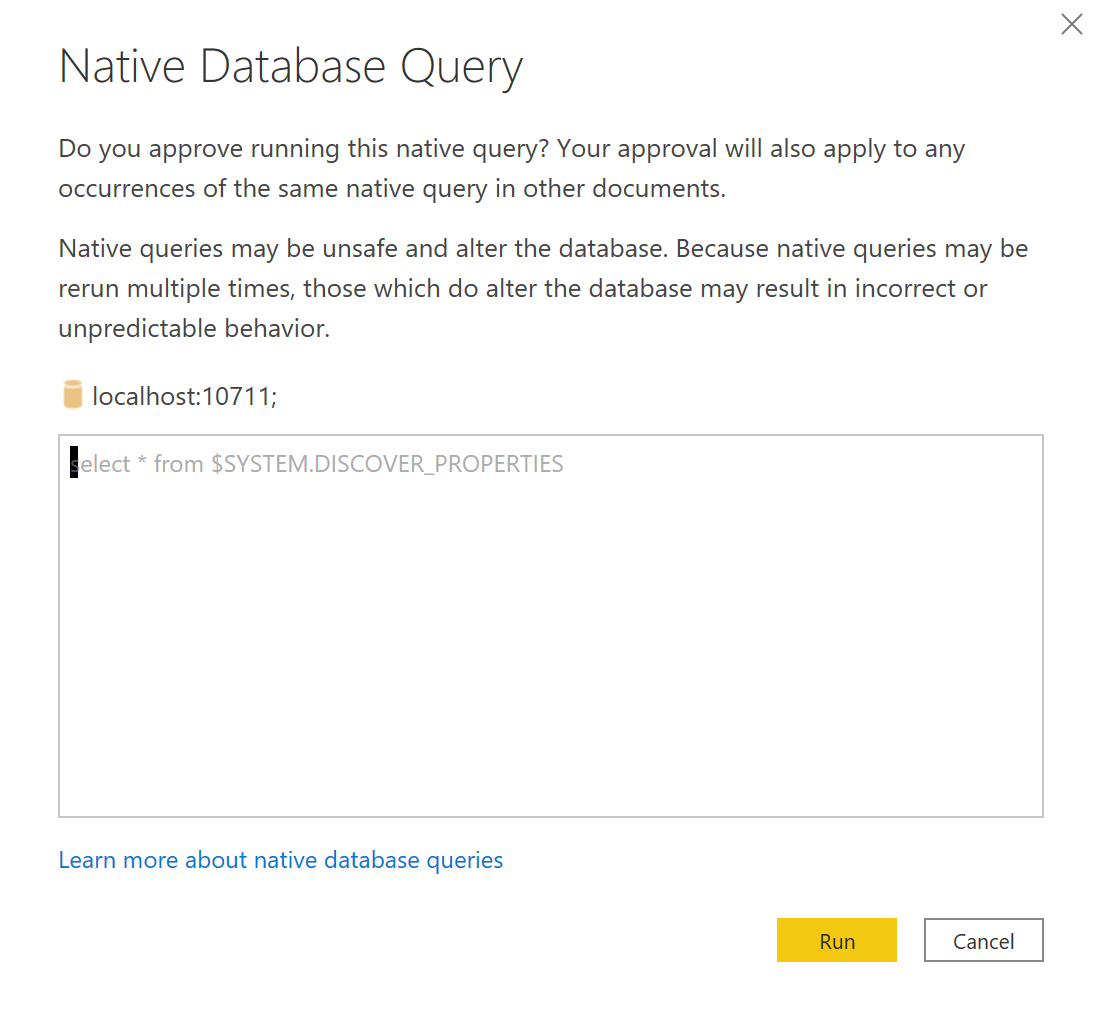The height and width of the screenshot is (1022, 1104).
Task: Click the black text cursor in query box
Action: 74,462
